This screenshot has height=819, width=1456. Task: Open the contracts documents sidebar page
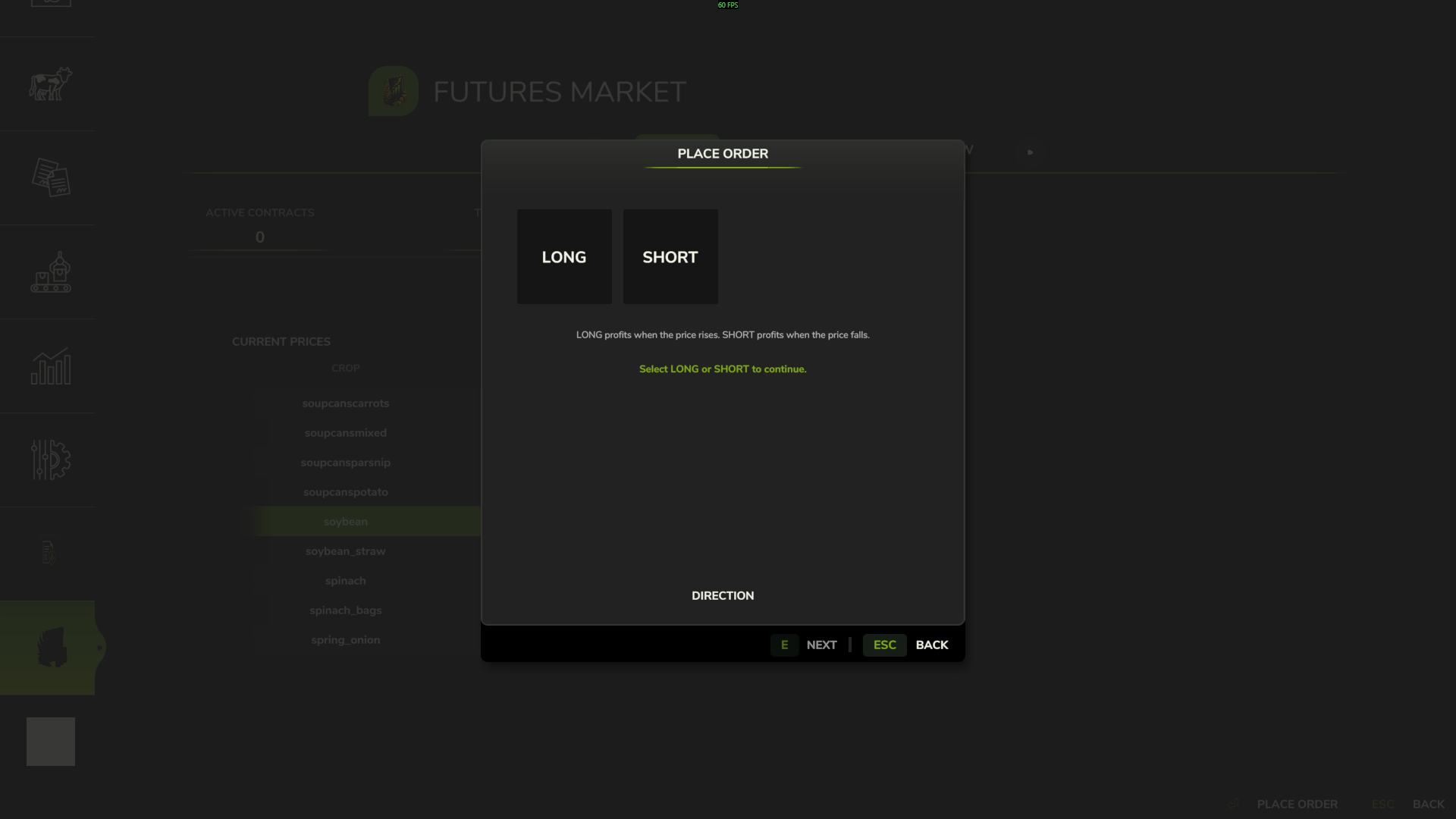pos(50,177)
